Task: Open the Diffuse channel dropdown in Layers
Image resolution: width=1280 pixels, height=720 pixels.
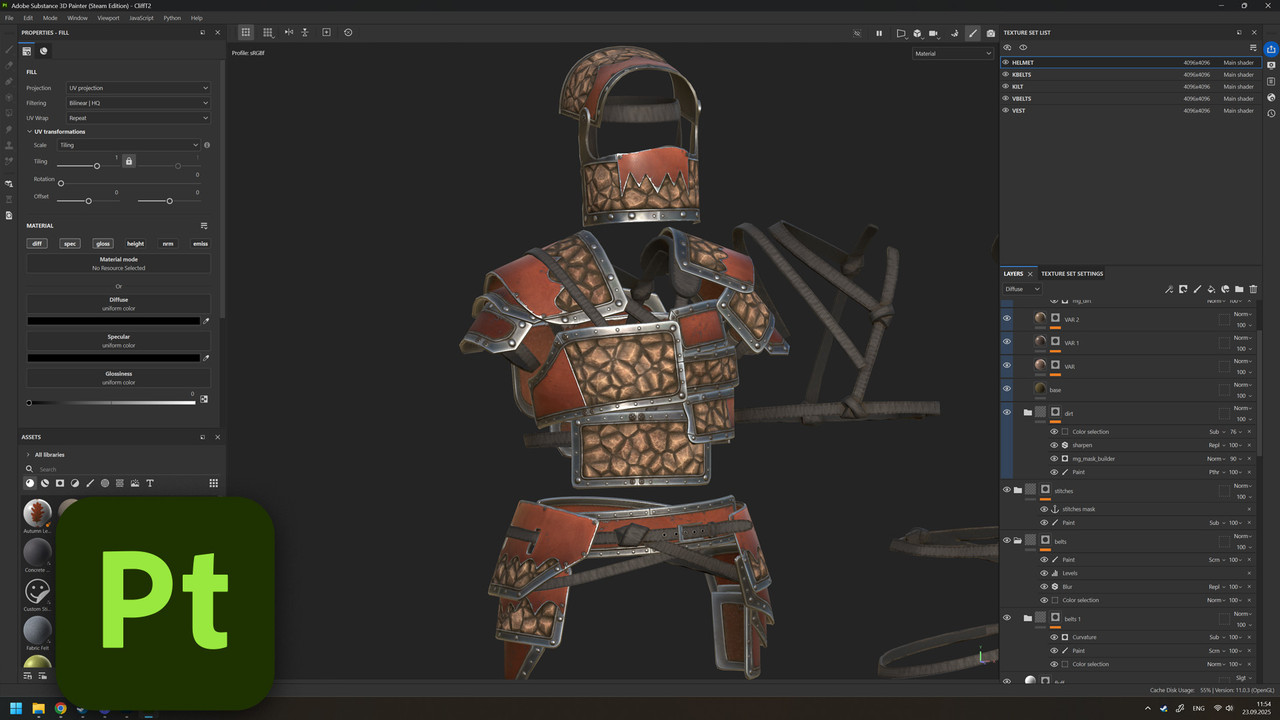Action: 1022,289
